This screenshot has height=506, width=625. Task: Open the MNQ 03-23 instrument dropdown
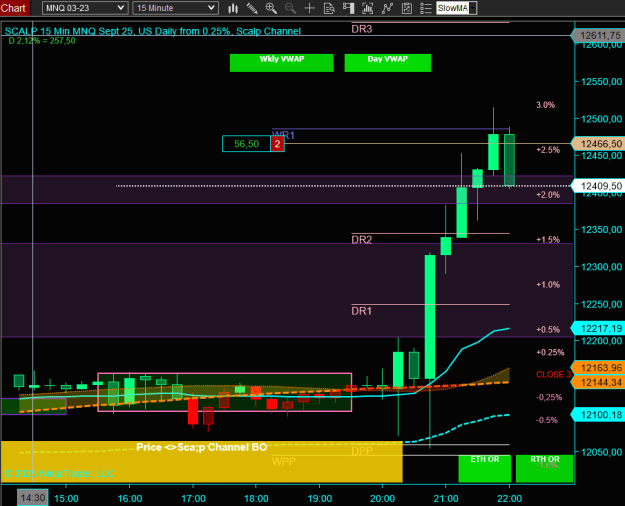(x=85, y=8)
